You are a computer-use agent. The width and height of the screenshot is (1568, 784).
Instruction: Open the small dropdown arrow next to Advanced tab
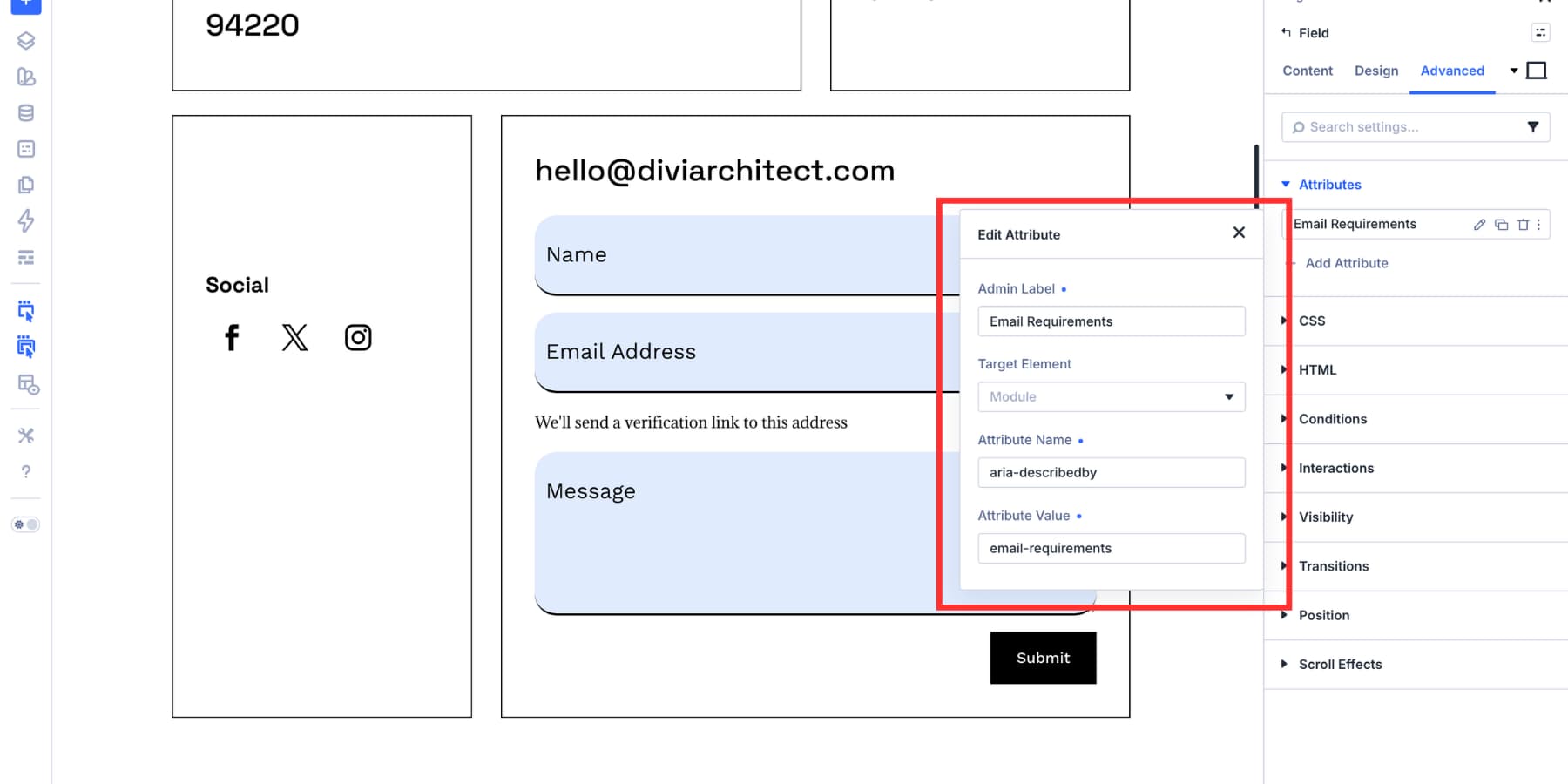tap(1514, 71)
